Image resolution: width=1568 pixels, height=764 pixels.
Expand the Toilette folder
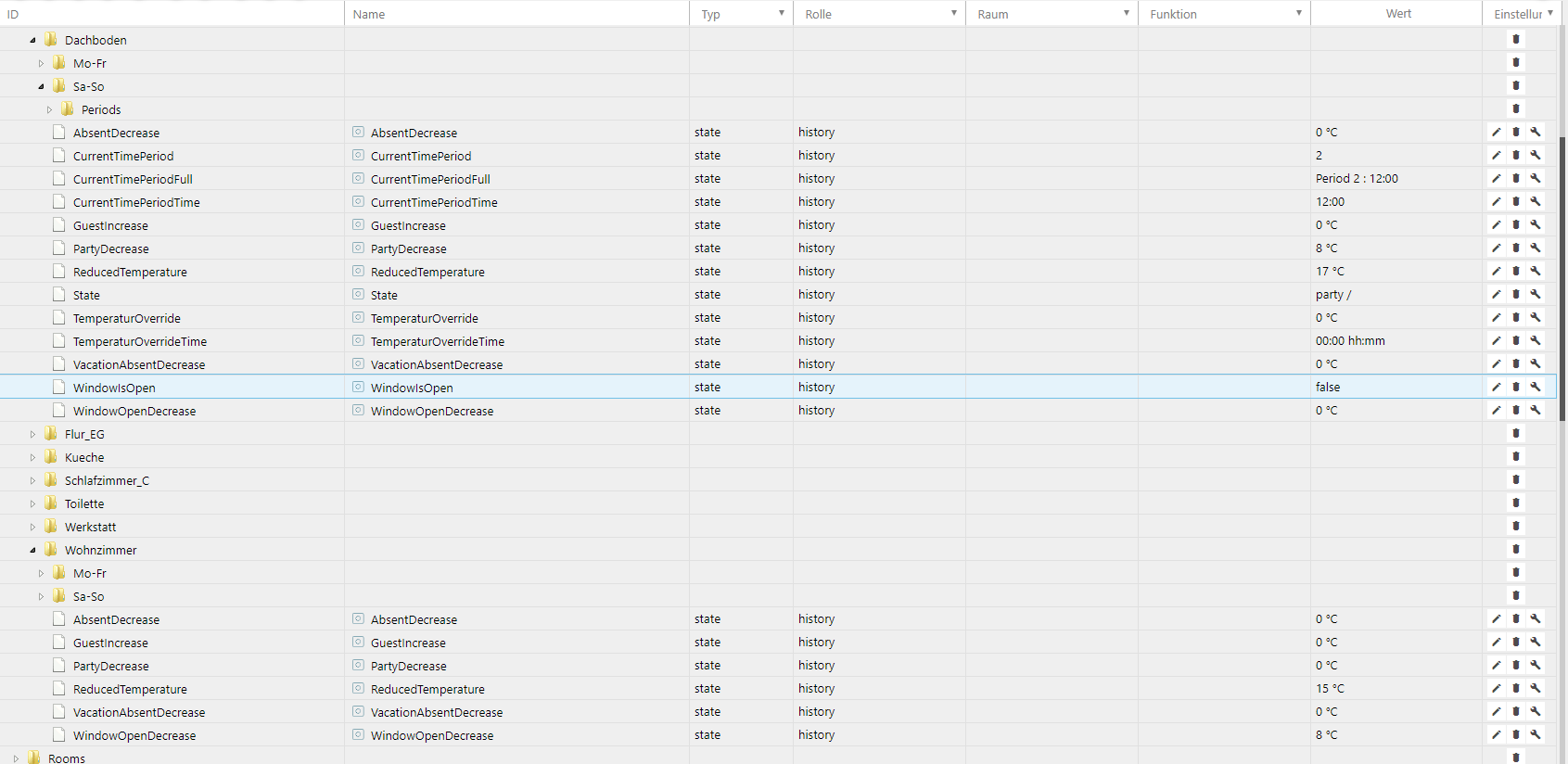click(32, 503)
